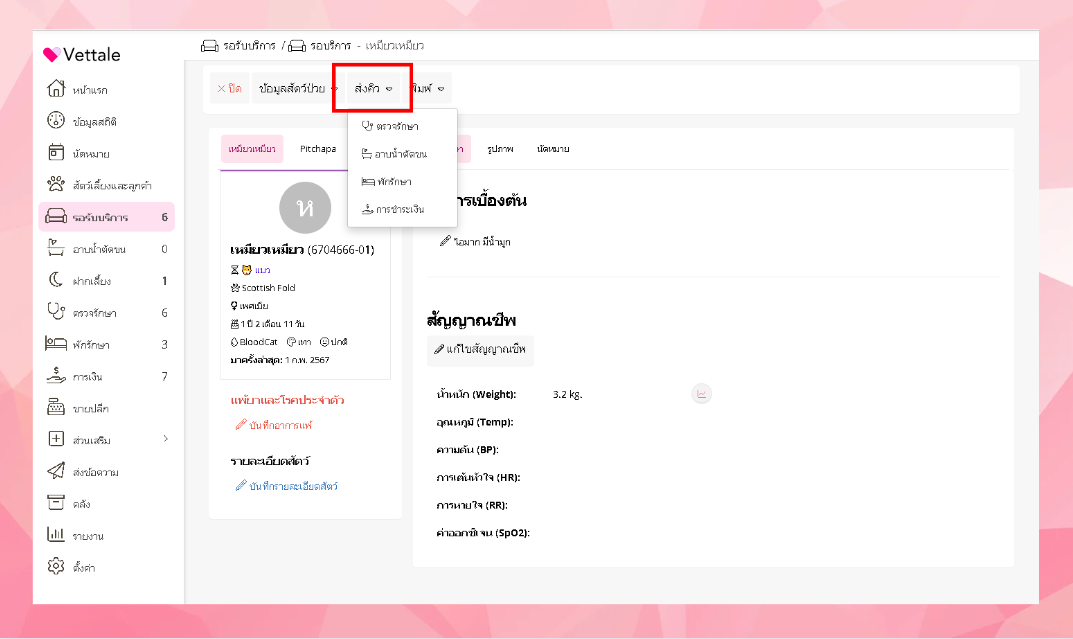
Task: Click the ปกติ status text
Action: click(x=339, y=342)
